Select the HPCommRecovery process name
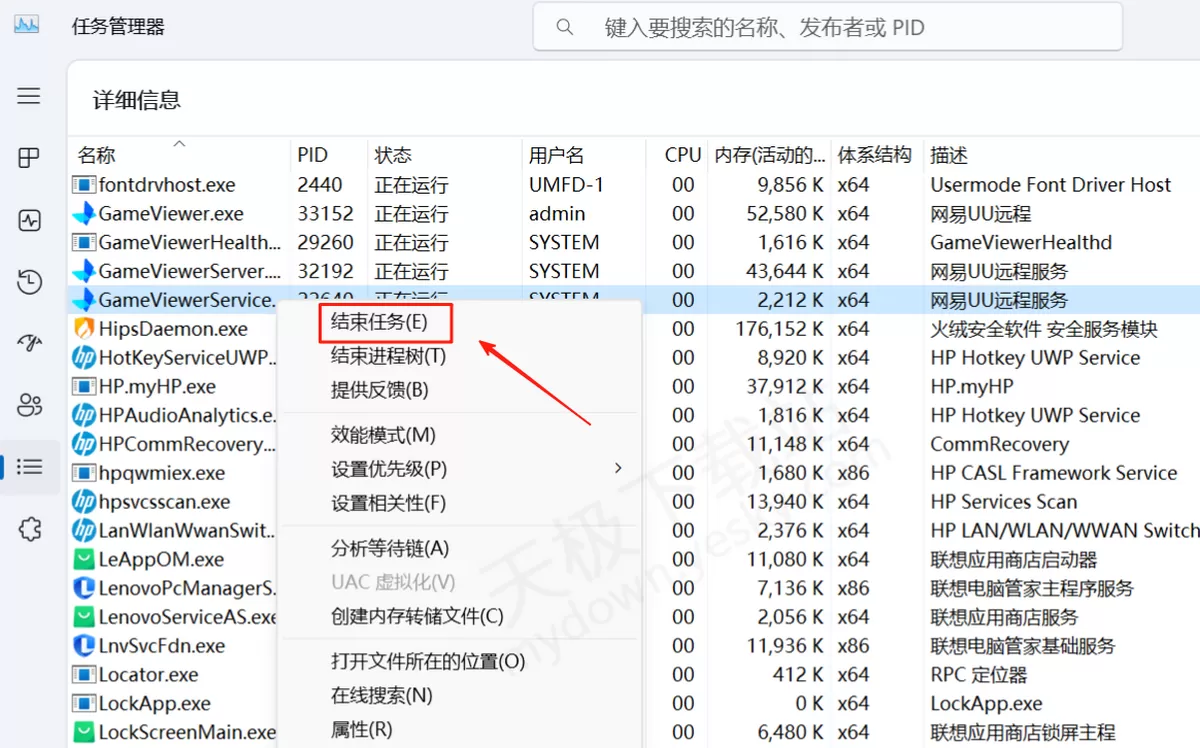The width and height of the screenshot is (1200, 748). (x=187, y=444)
